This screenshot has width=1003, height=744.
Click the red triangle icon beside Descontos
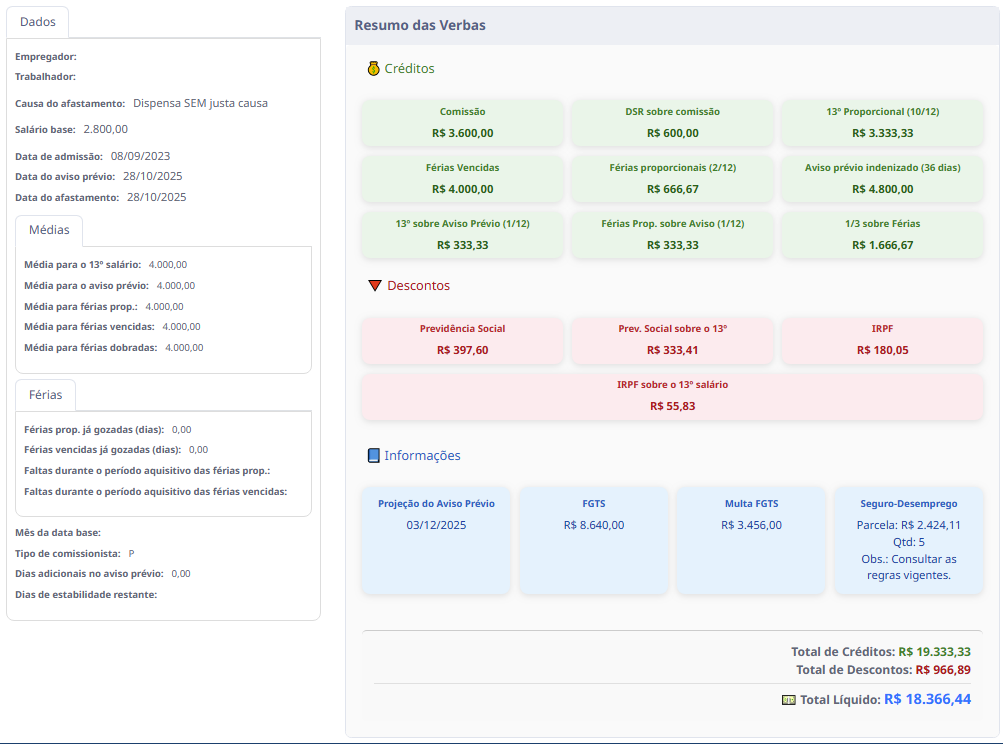(375, 286)
